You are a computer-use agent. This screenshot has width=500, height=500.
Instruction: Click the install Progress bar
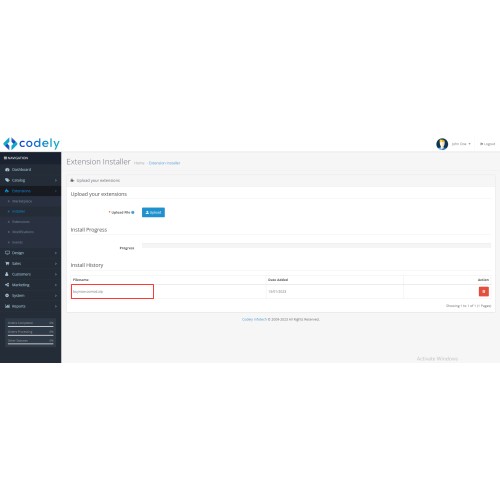pos(316,246)
